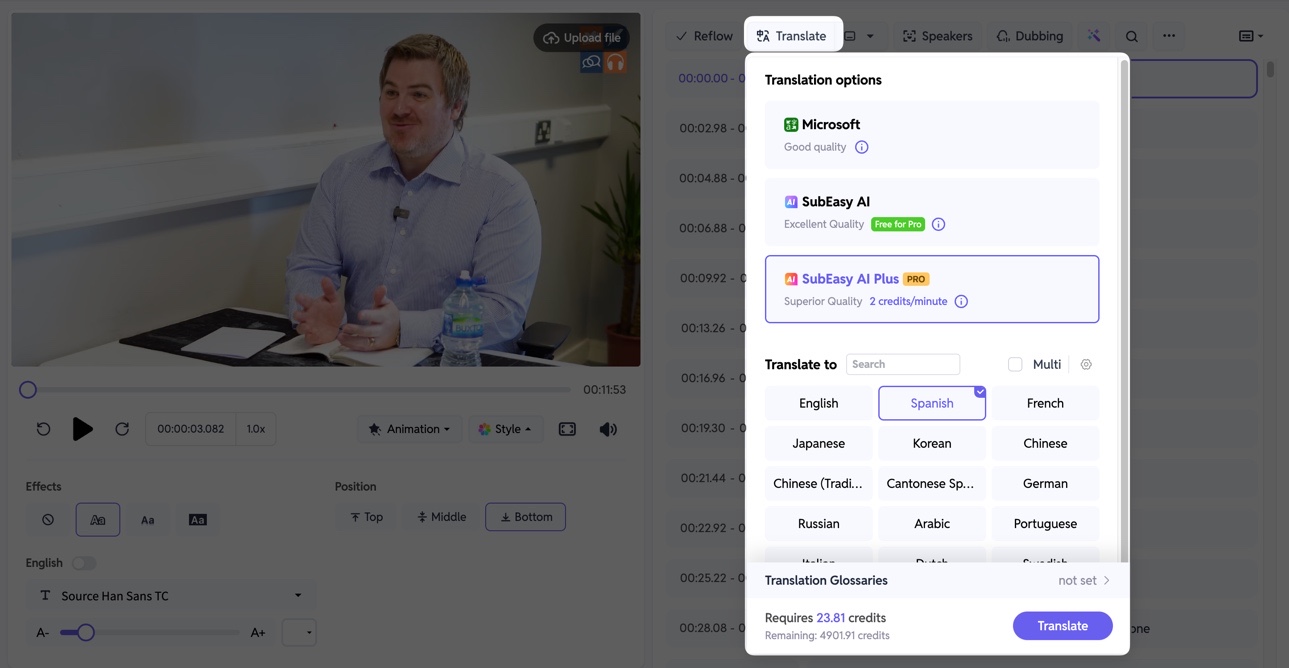Choose Russian as target language

(819, 523)
